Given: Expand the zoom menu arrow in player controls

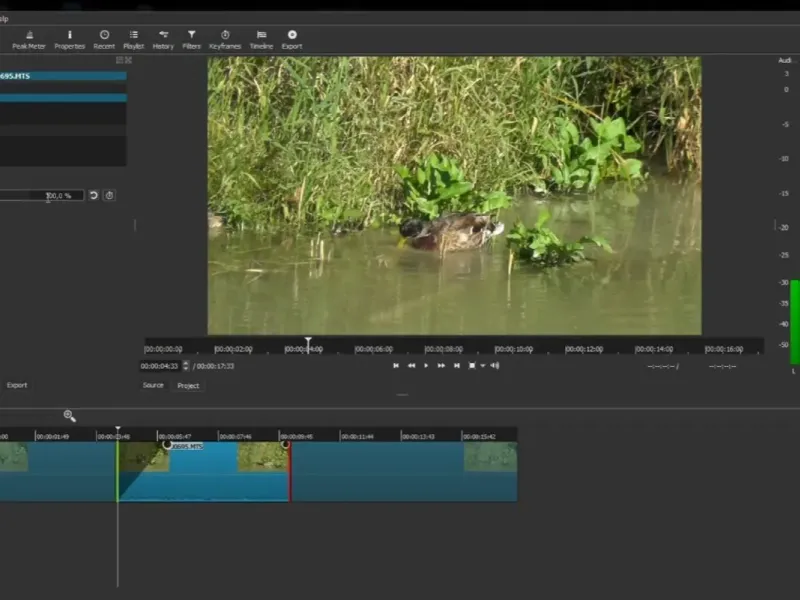Looking at the screenshot, I should pos(482,366).
